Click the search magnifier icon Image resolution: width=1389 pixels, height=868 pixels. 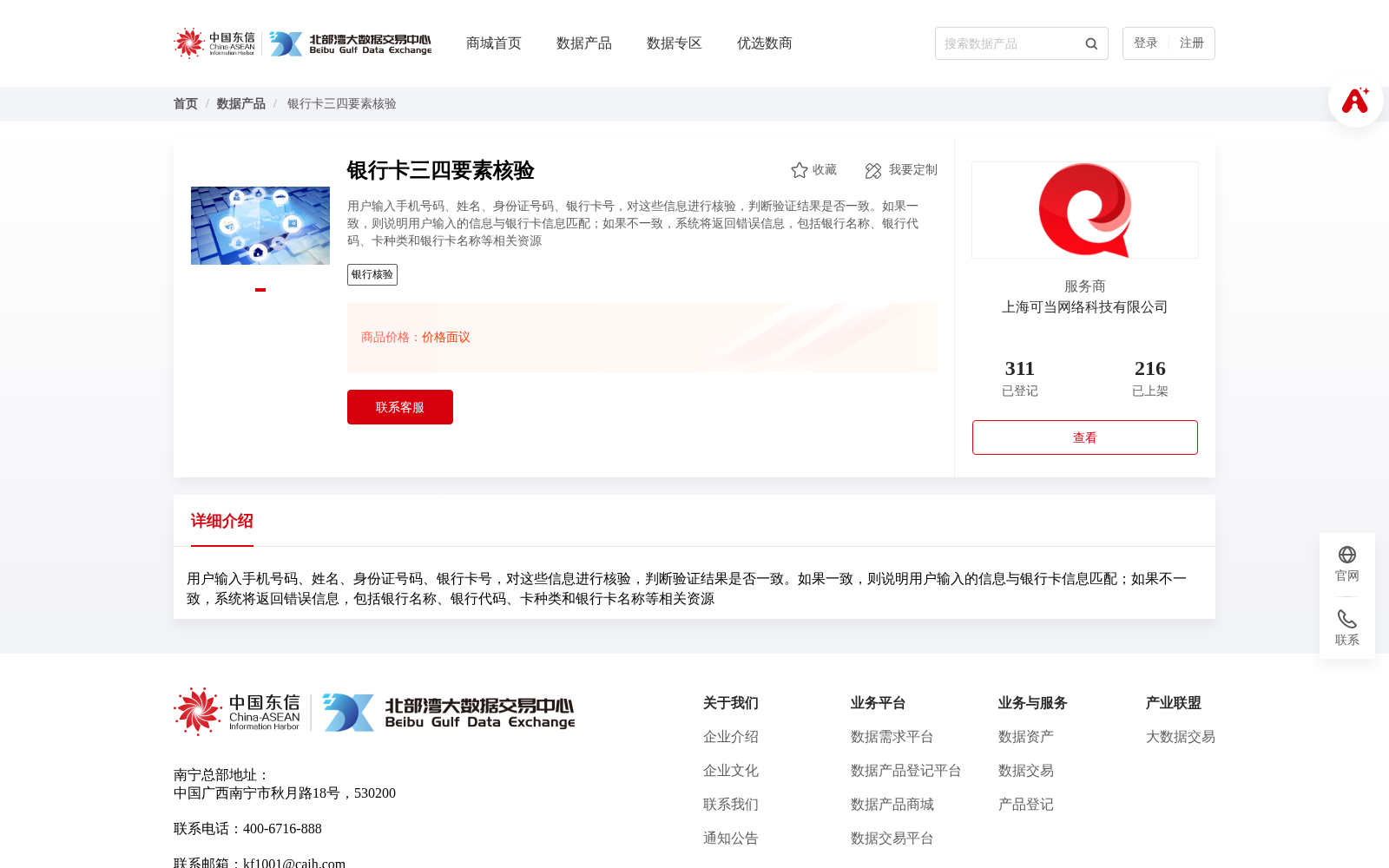(1091, 43)
